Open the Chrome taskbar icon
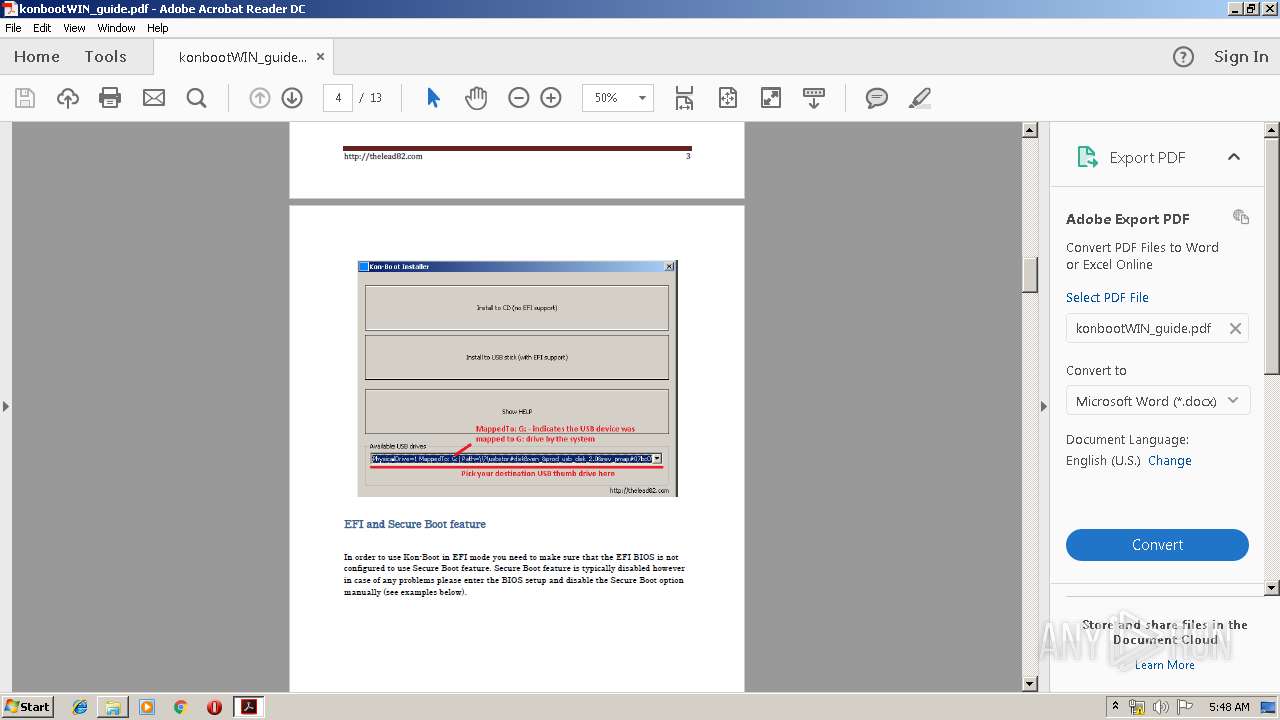The width and height of the screenshot is (1280, 720). pyautogui.click(x=180, y=707)
